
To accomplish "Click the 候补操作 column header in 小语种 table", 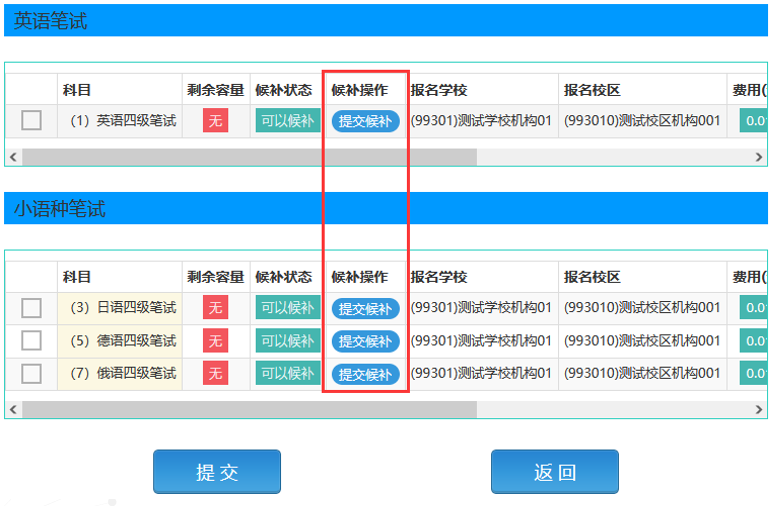I will pos(360,277).
